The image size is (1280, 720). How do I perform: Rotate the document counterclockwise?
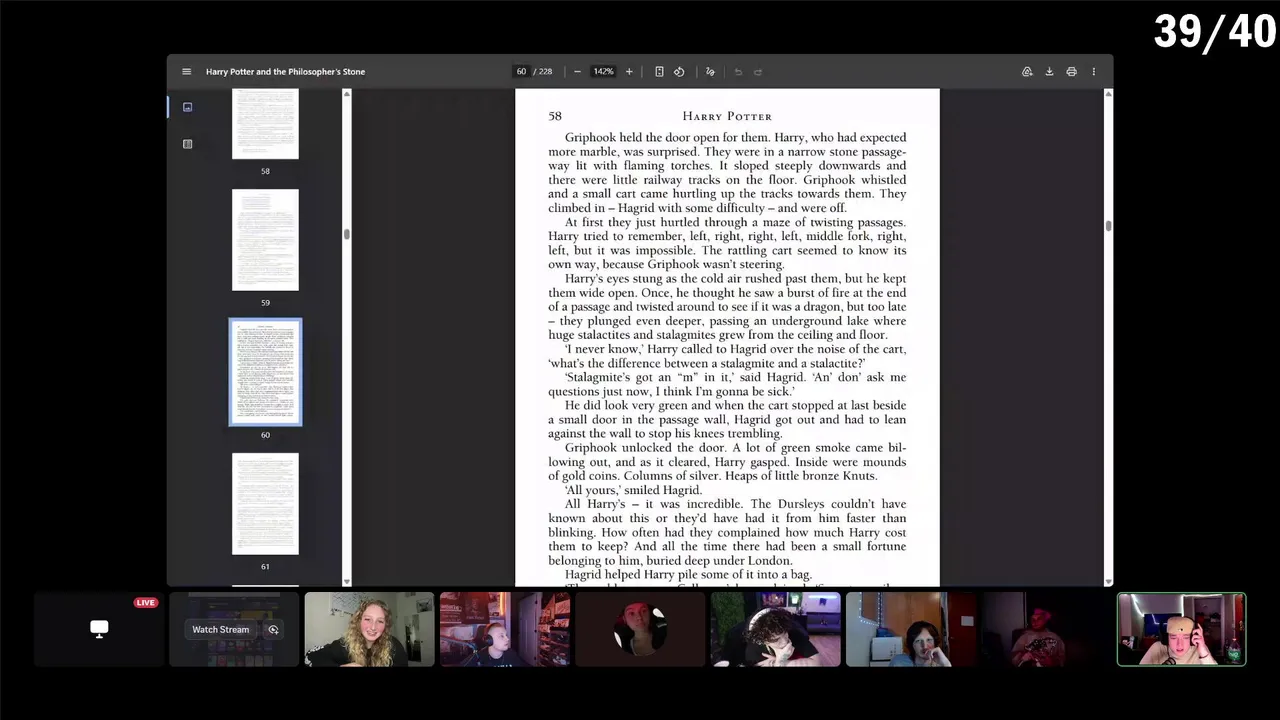pos(679,72)
